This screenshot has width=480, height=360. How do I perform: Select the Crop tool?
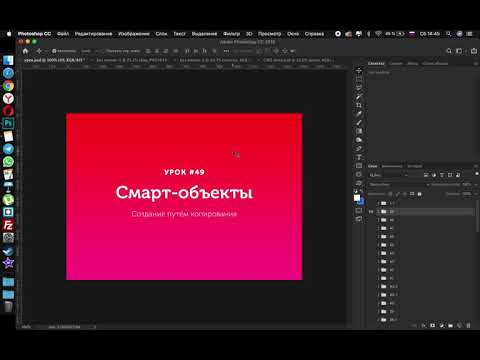point(359,105)
